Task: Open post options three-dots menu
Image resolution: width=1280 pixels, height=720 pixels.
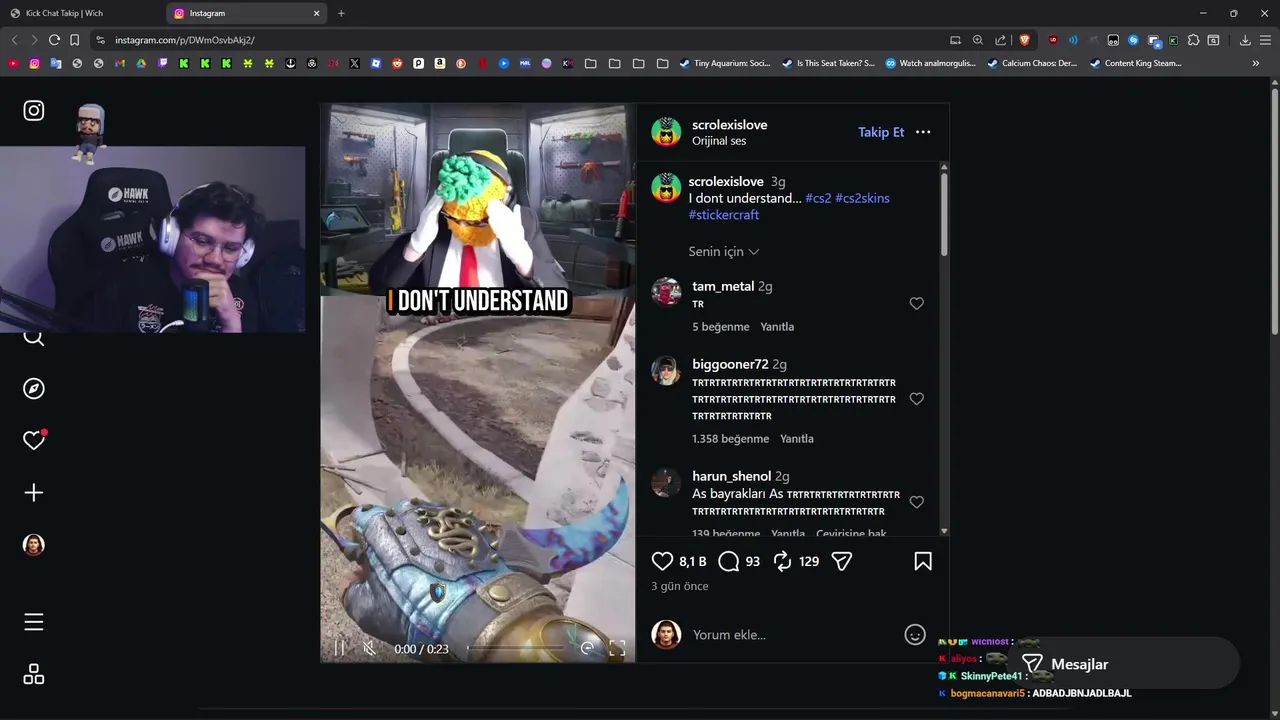Action: tap(923, 132)
